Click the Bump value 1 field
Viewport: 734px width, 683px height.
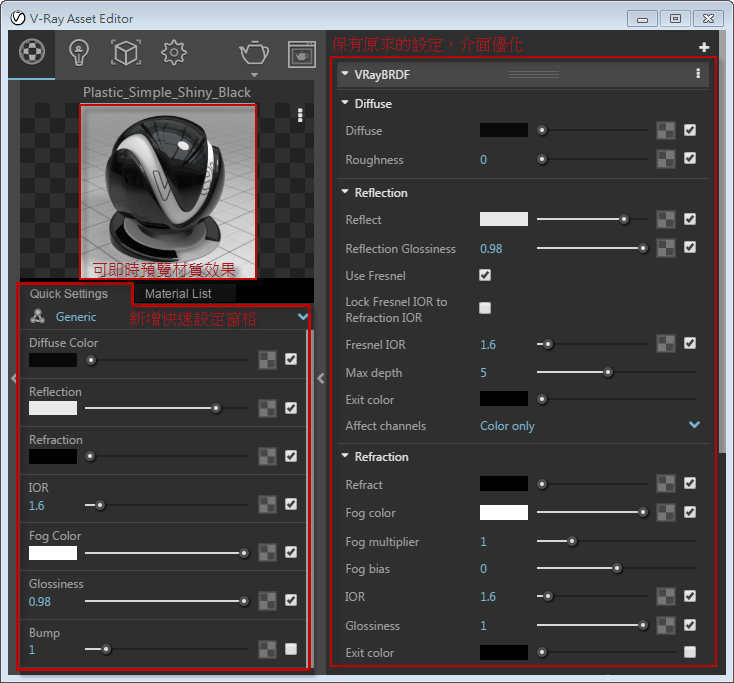pyautogui.click(x=32, y=649)
